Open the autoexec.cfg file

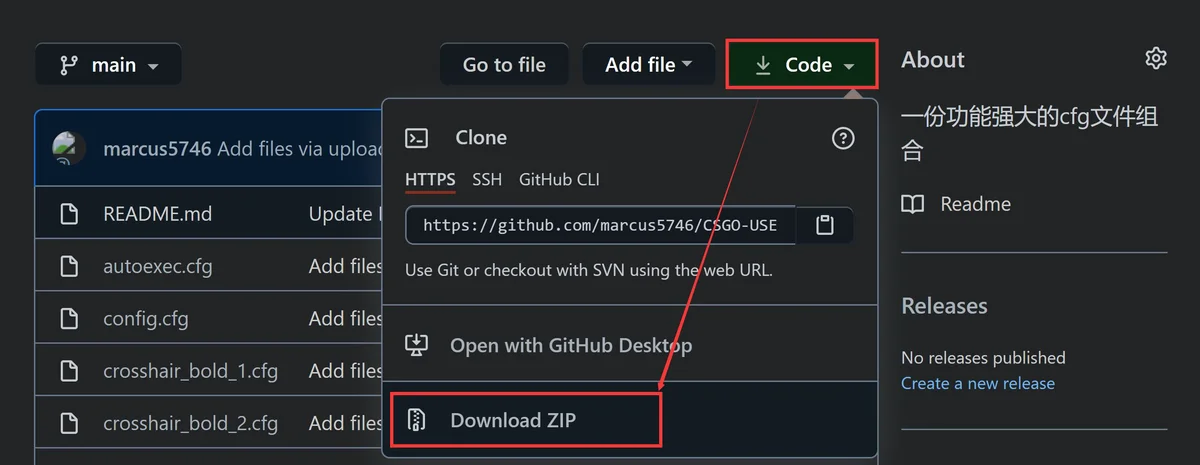158,267
